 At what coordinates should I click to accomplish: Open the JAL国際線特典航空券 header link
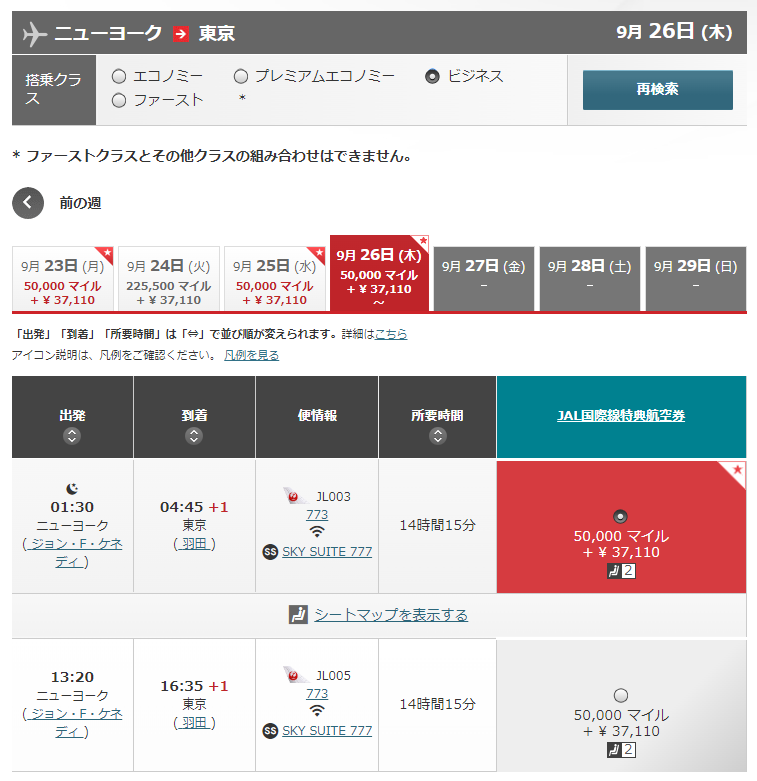621,415
